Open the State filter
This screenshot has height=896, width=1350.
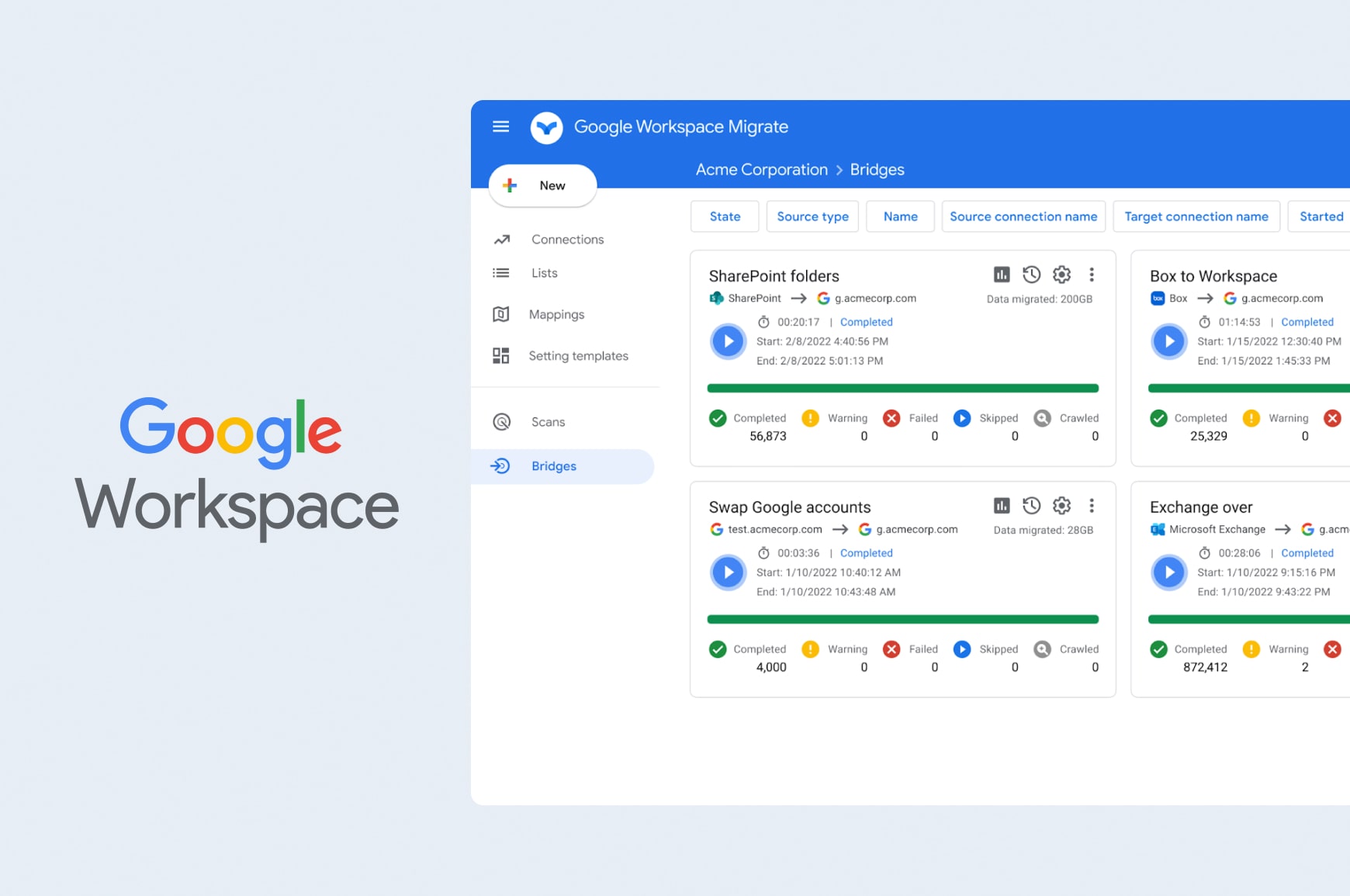tap(724, 216)
